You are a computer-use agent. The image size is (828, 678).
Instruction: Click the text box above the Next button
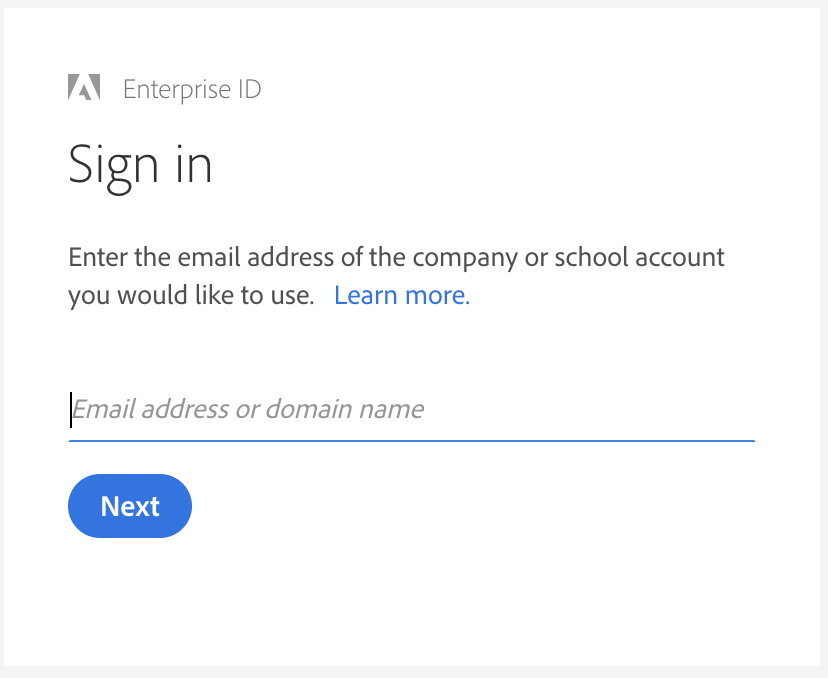(x=411, y=409)
